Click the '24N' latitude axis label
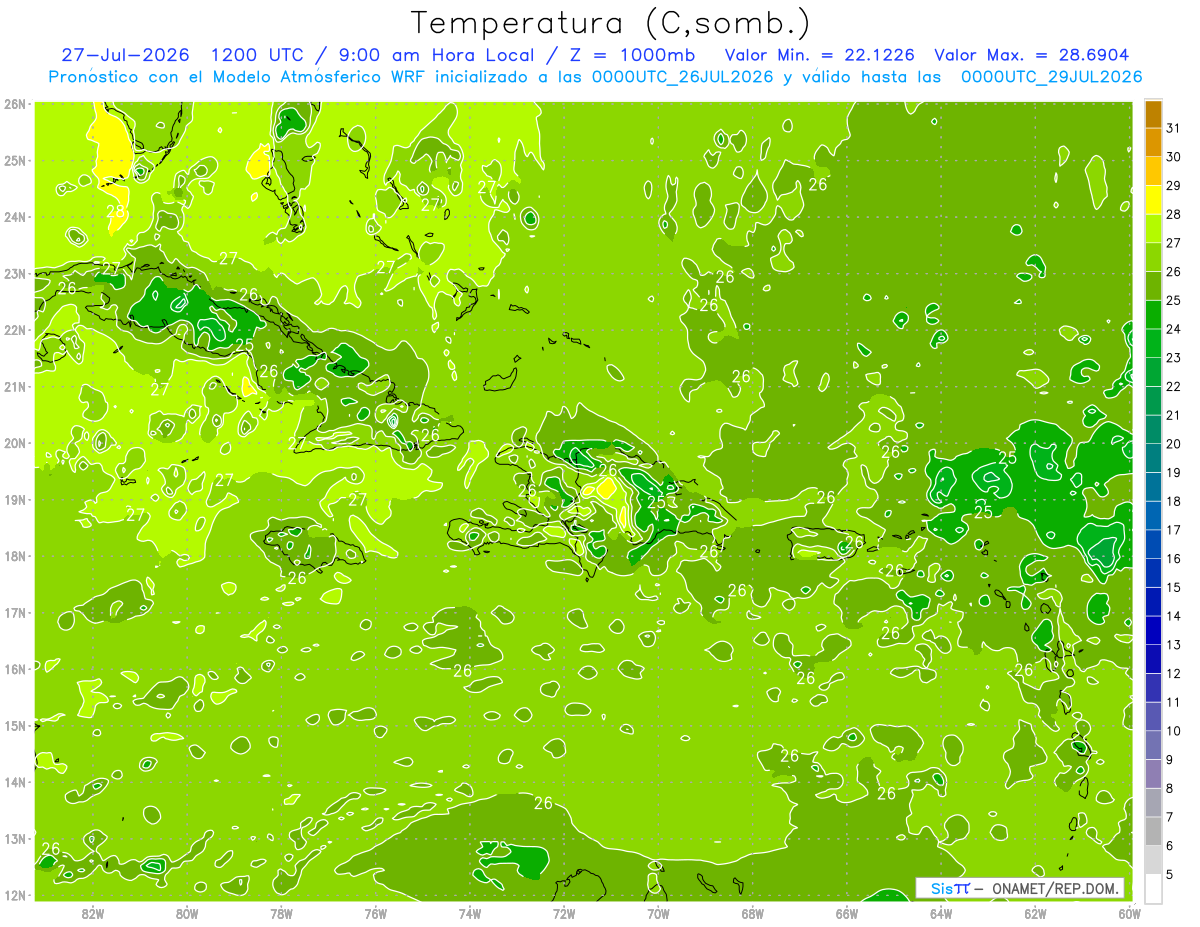Image resolution: width=1200 pixels, height=927 pixels. (x=15, y=217)
